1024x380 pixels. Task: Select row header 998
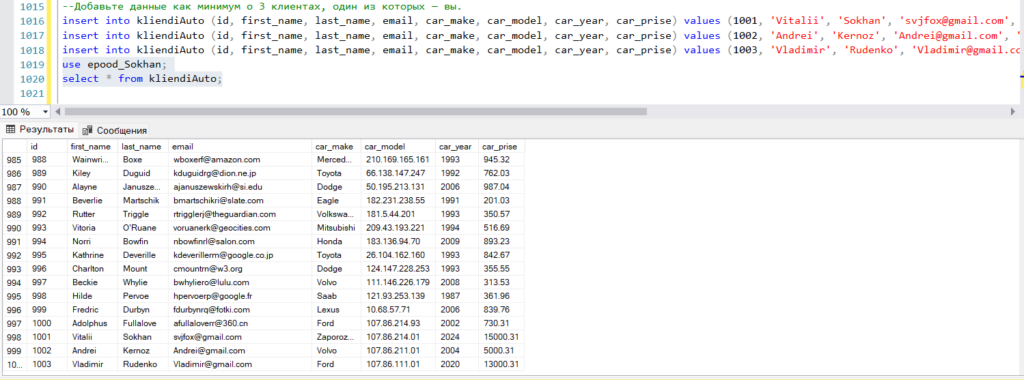tap(14, 337)
